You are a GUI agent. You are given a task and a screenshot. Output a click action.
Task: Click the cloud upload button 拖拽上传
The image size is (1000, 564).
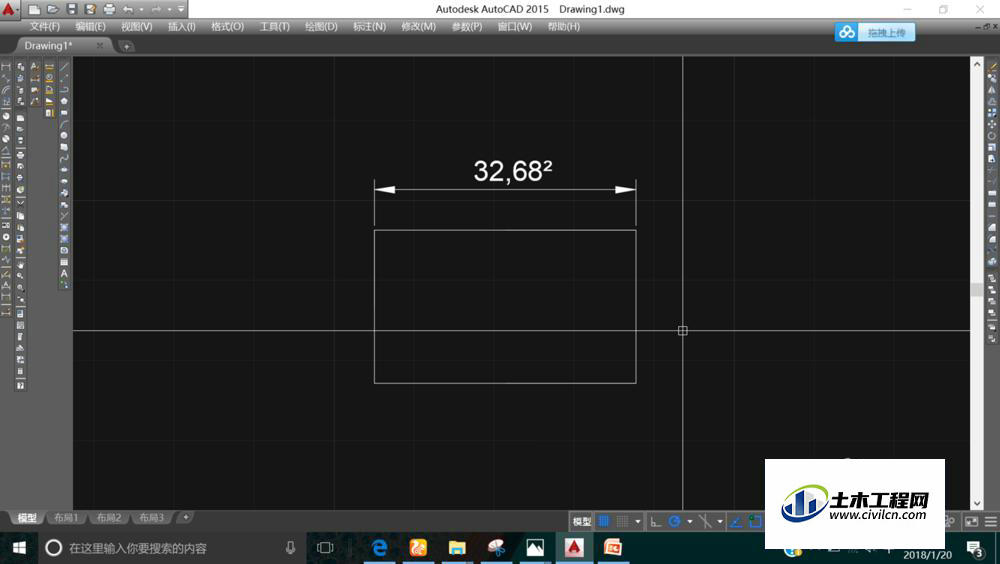pos(875,32)
